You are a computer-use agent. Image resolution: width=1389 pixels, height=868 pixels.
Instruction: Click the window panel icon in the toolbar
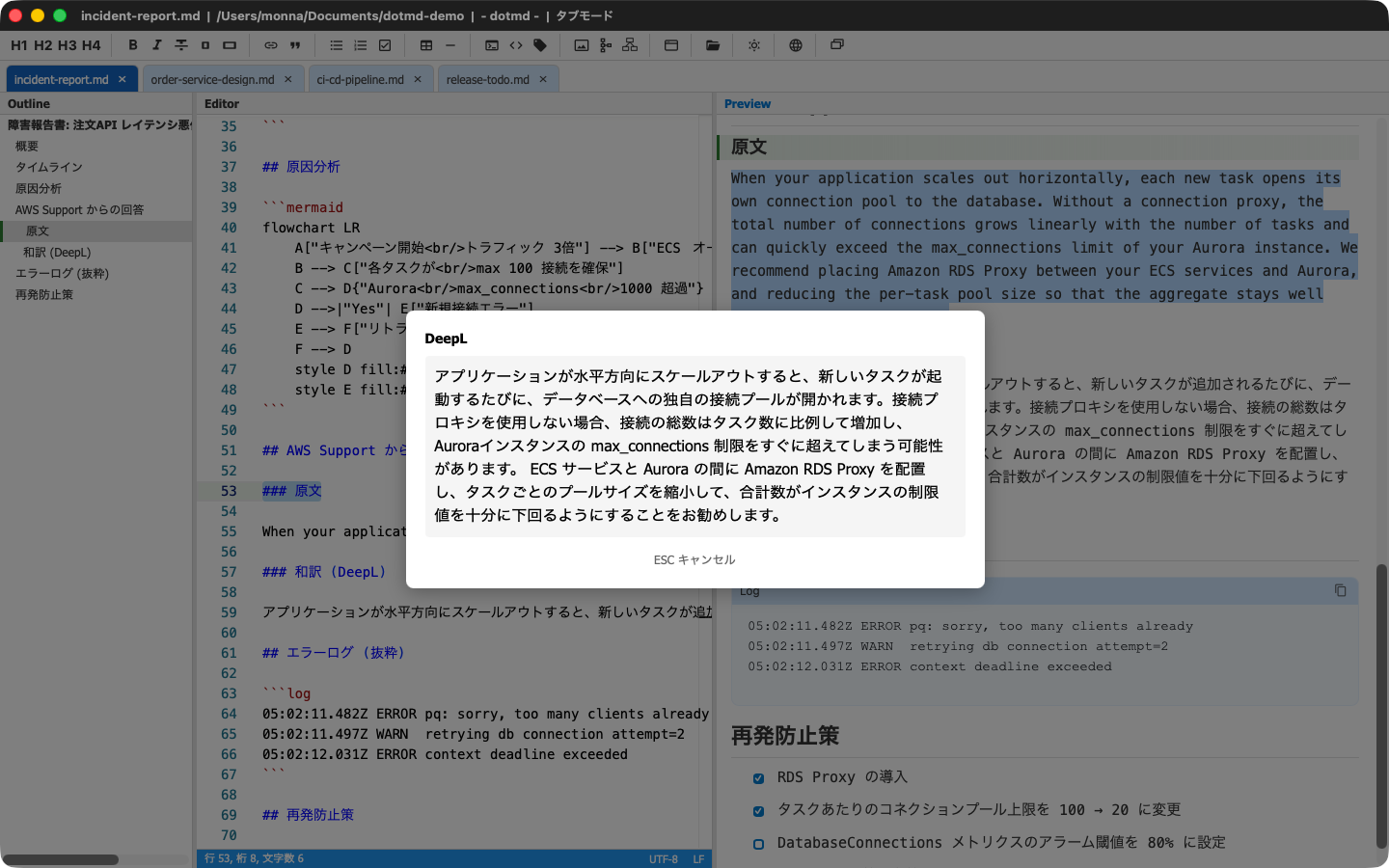[671, 45]
